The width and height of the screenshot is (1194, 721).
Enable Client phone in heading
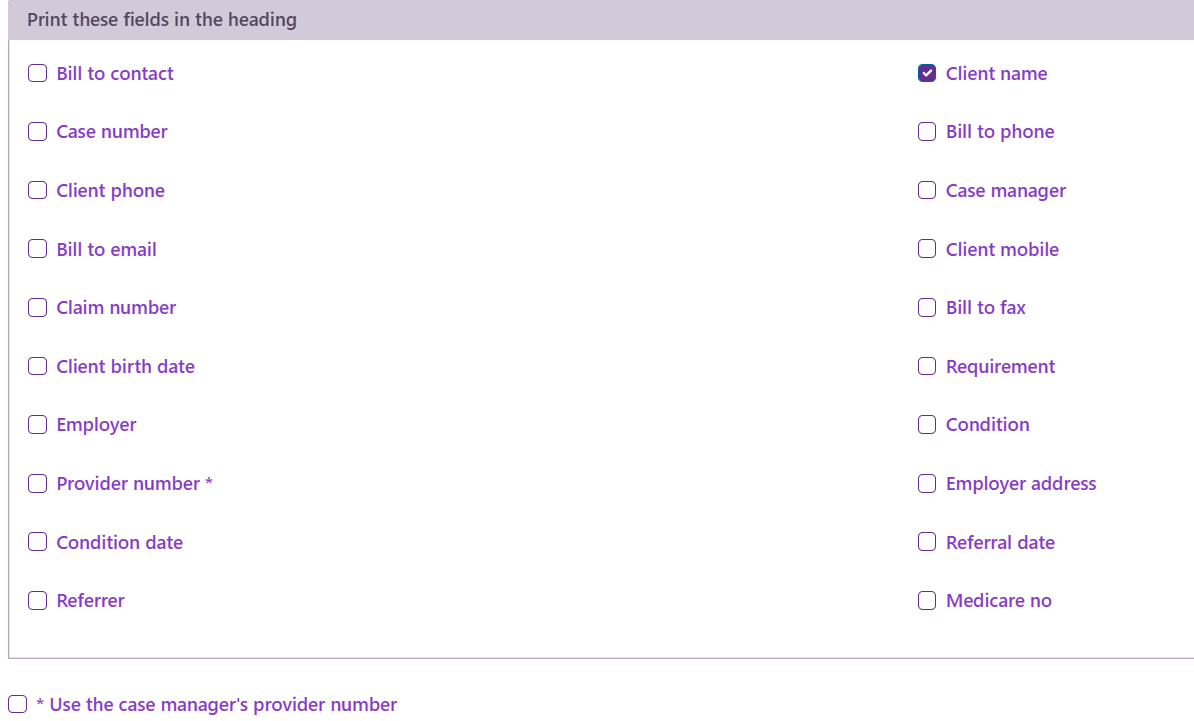38,190
